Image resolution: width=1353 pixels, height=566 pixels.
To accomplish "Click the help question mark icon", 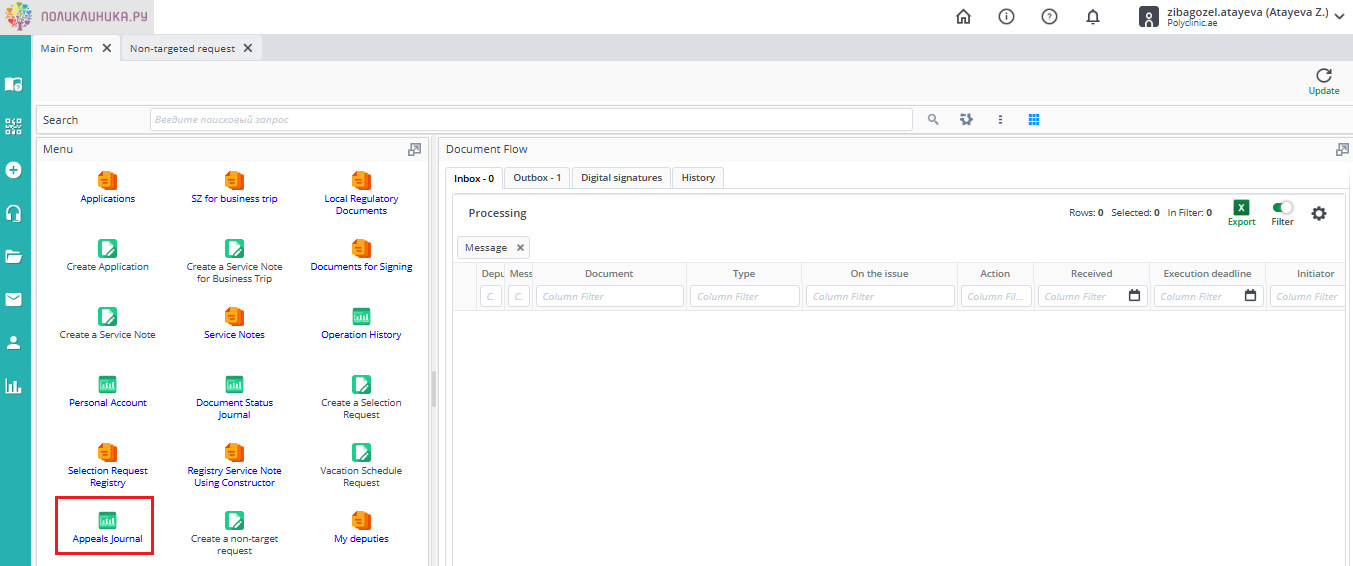I will (1049, 17).
